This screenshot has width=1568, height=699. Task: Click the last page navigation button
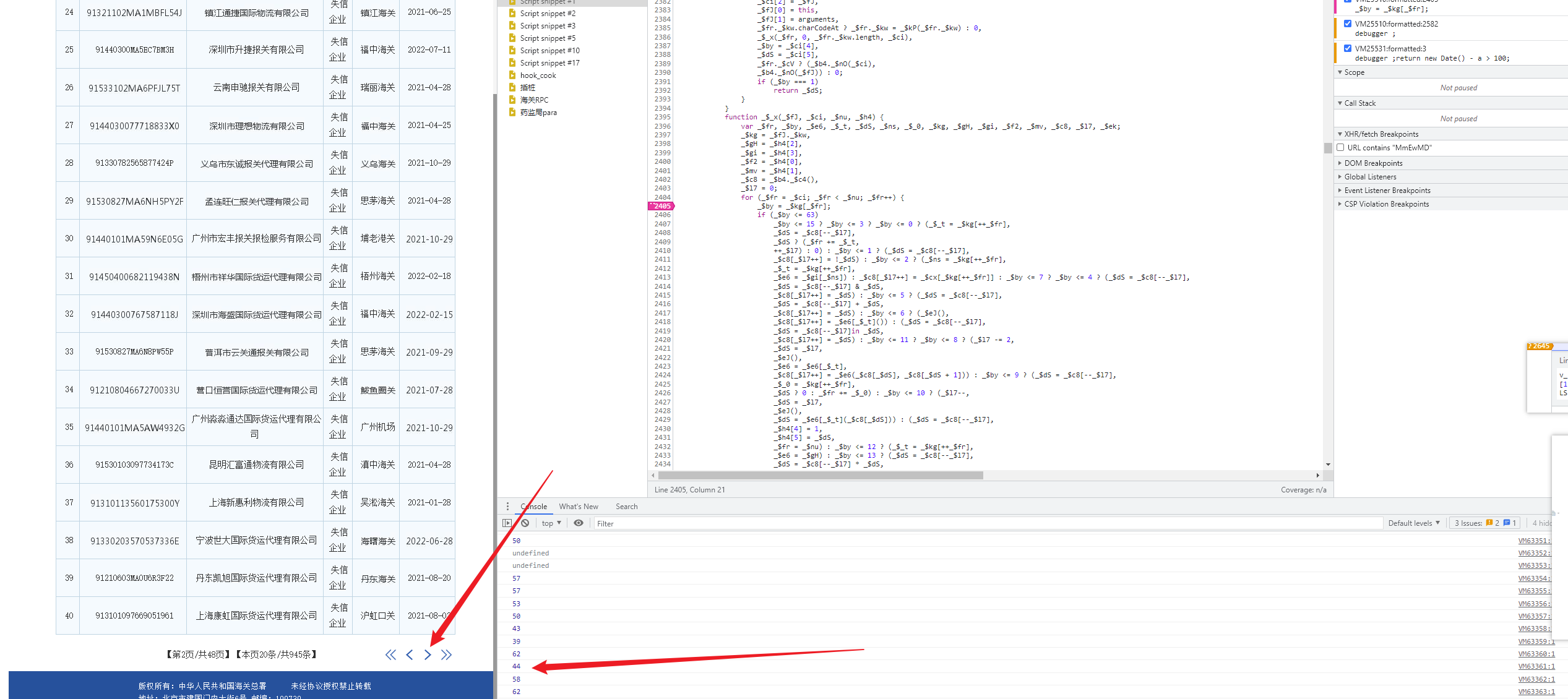coord(448,654)
